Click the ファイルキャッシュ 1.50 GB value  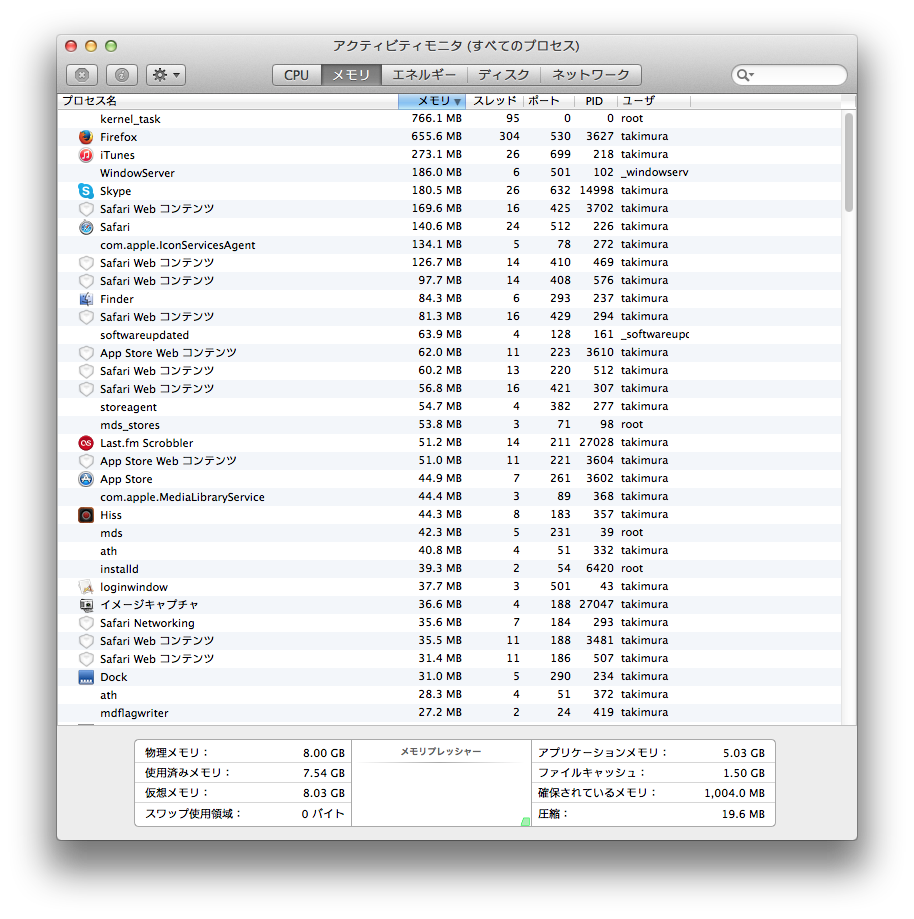(x=743, y=773)
